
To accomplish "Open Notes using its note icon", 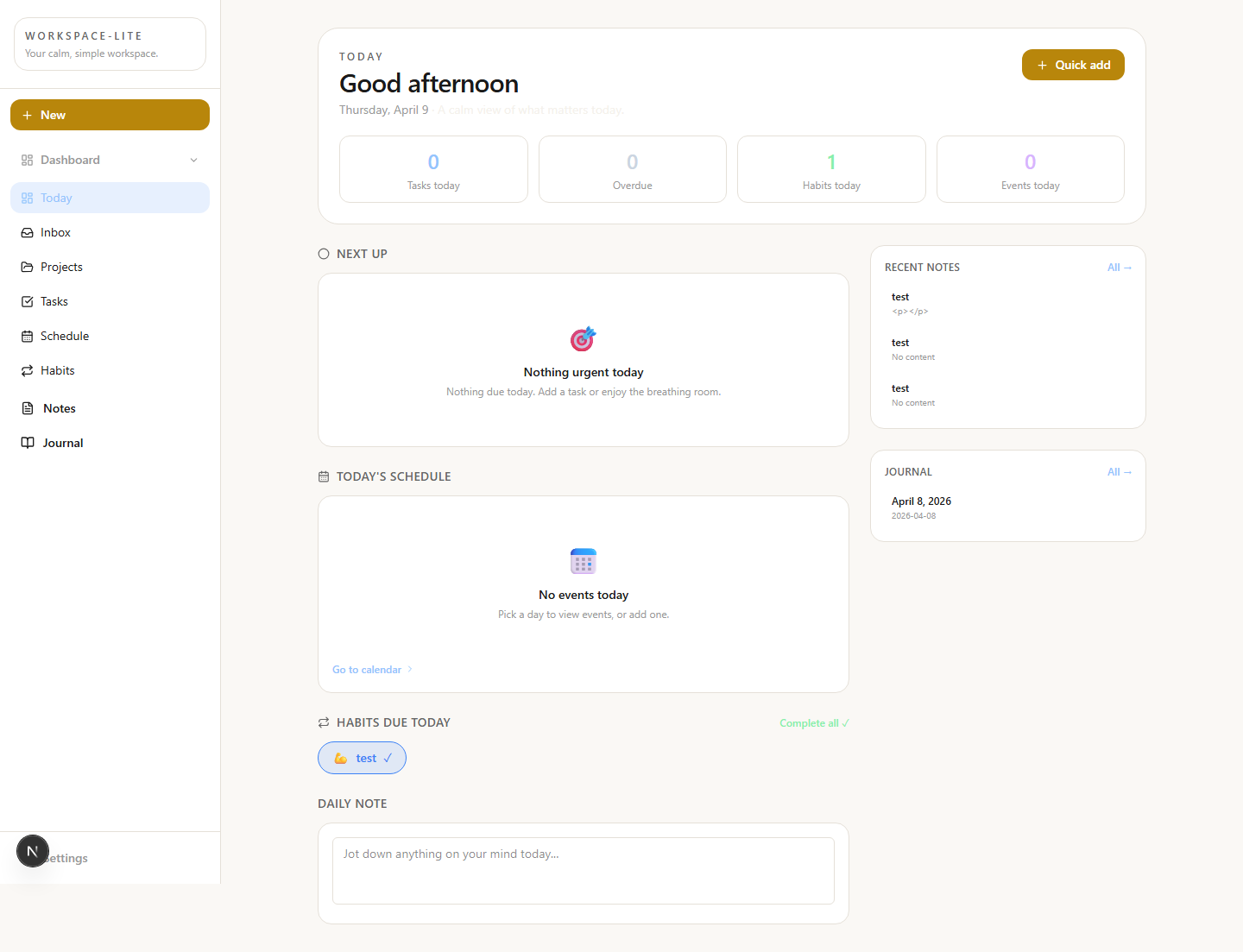I will pos(28,408).
